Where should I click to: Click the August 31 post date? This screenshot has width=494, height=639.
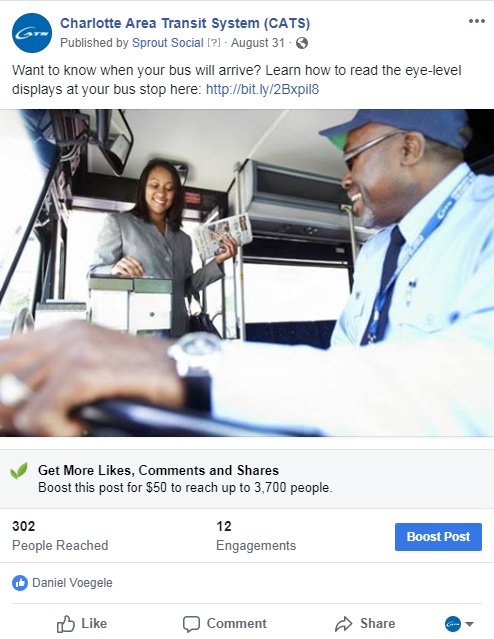pos(258,43)
